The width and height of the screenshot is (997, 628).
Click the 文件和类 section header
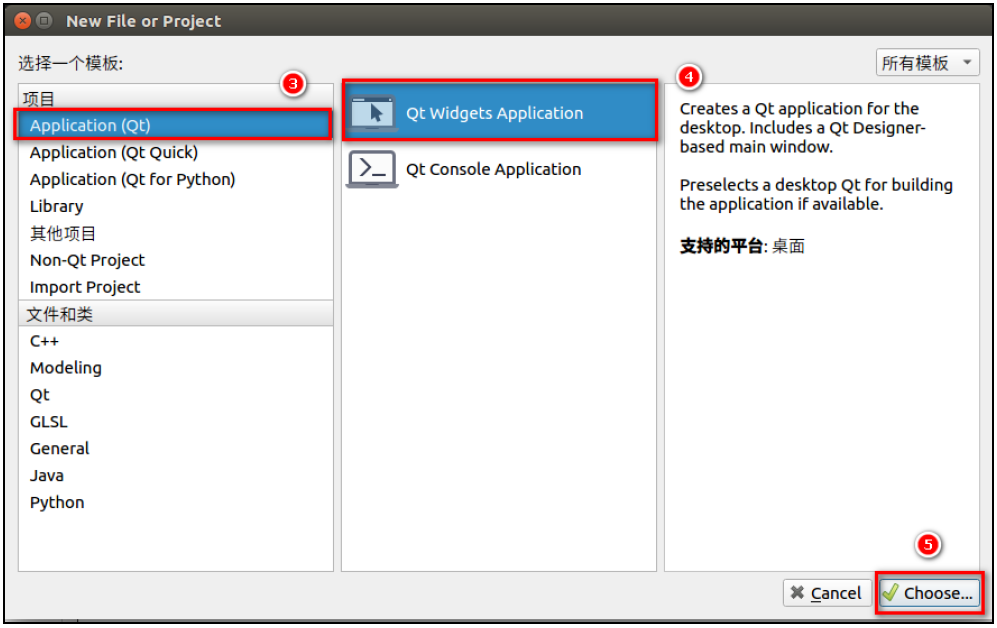pos(176,314)
